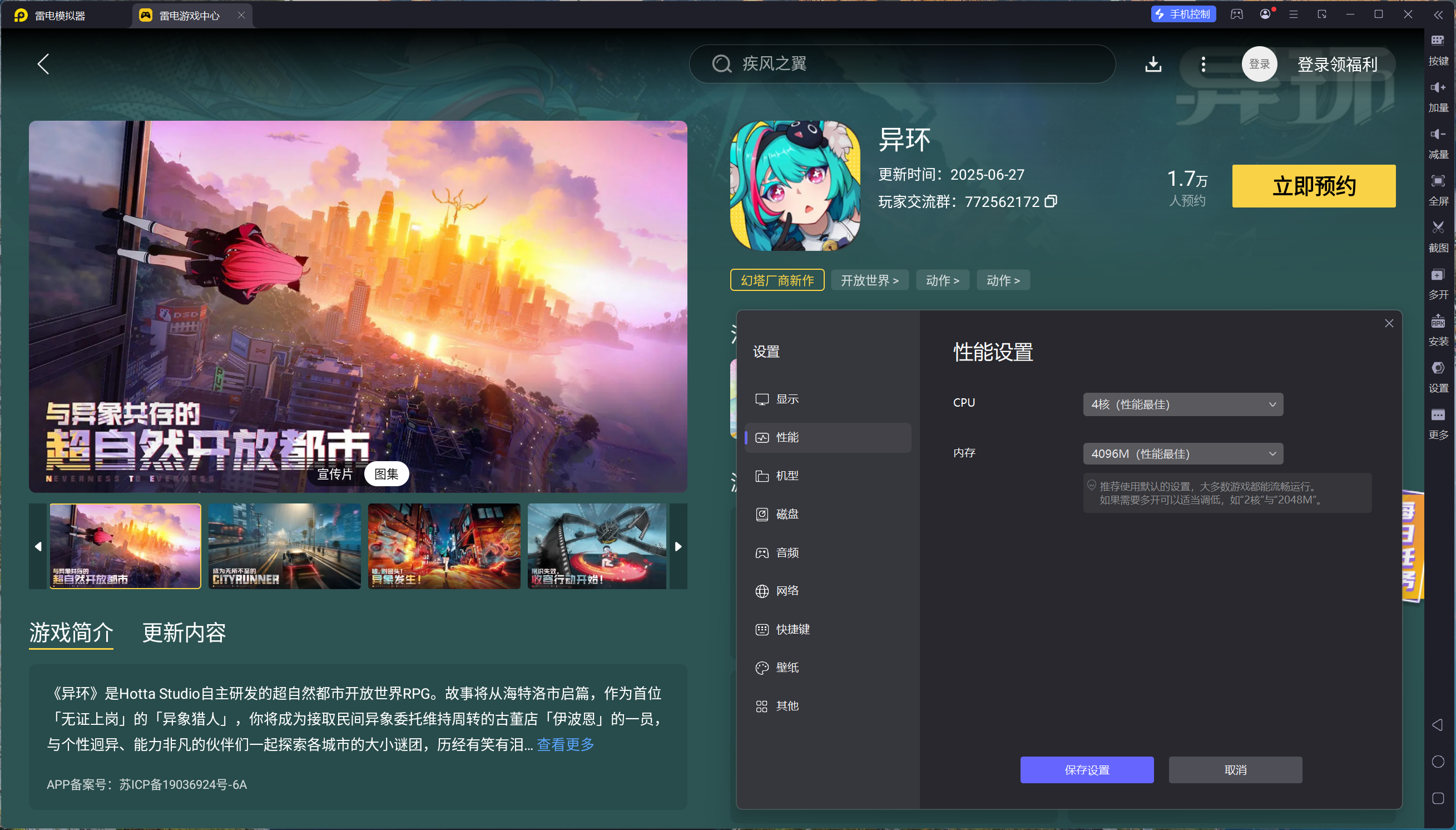Click the 取消 button
1456x830 pixels.
[1235, 769]
